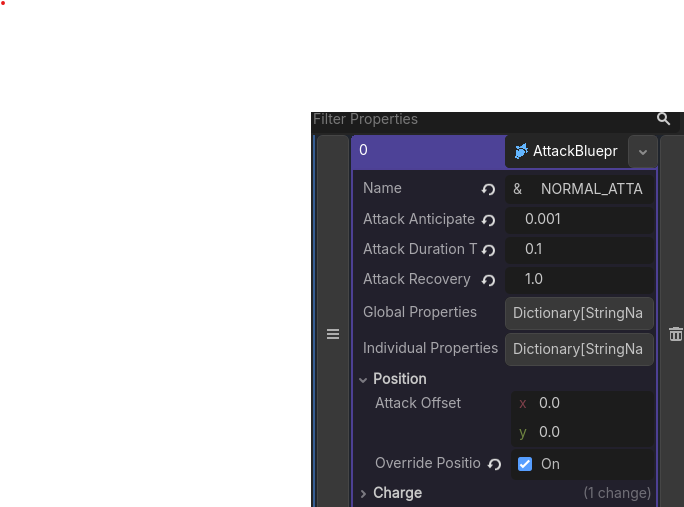Collapse the Position section
684x507 pixels.
tap(363, 380)
